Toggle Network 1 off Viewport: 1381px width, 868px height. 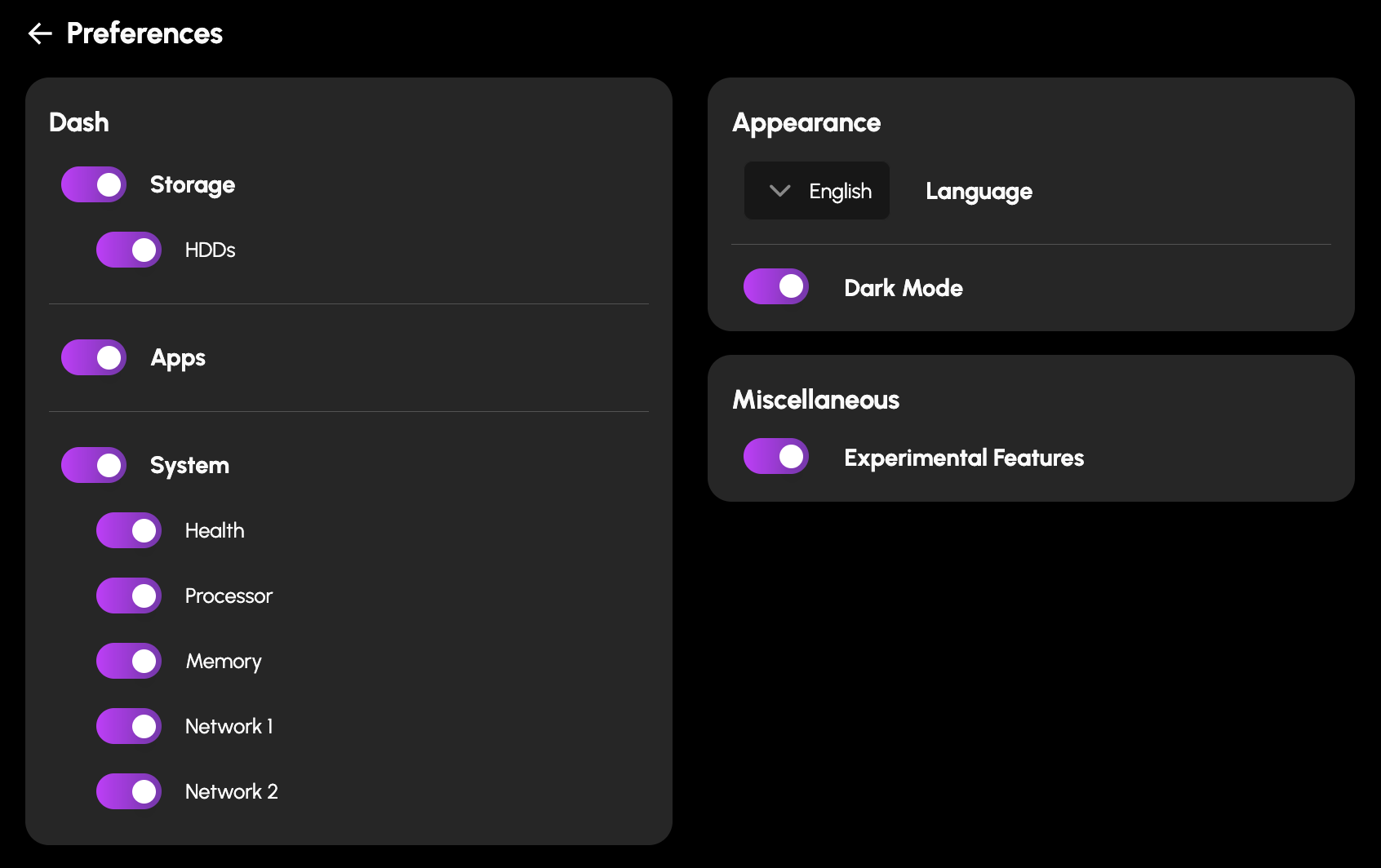pos(128,725)
